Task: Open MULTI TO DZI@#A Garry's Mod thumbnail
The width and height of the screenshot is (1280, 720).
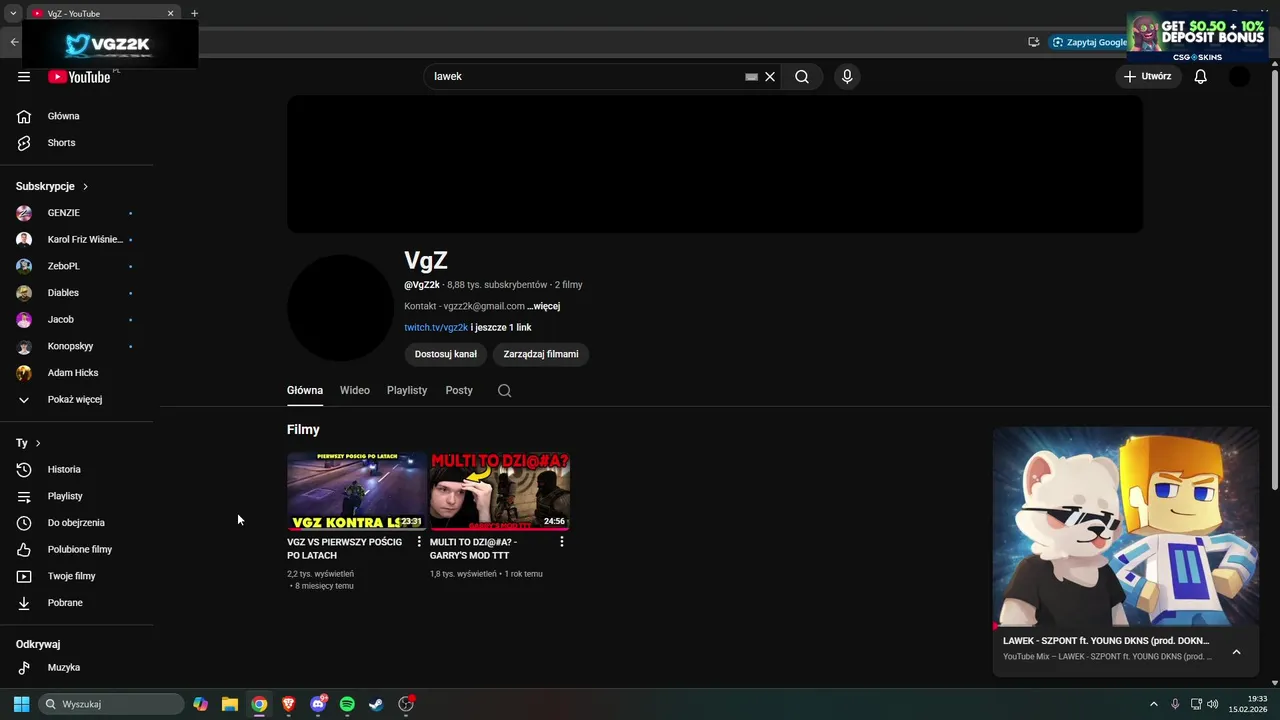Action: 500,491
